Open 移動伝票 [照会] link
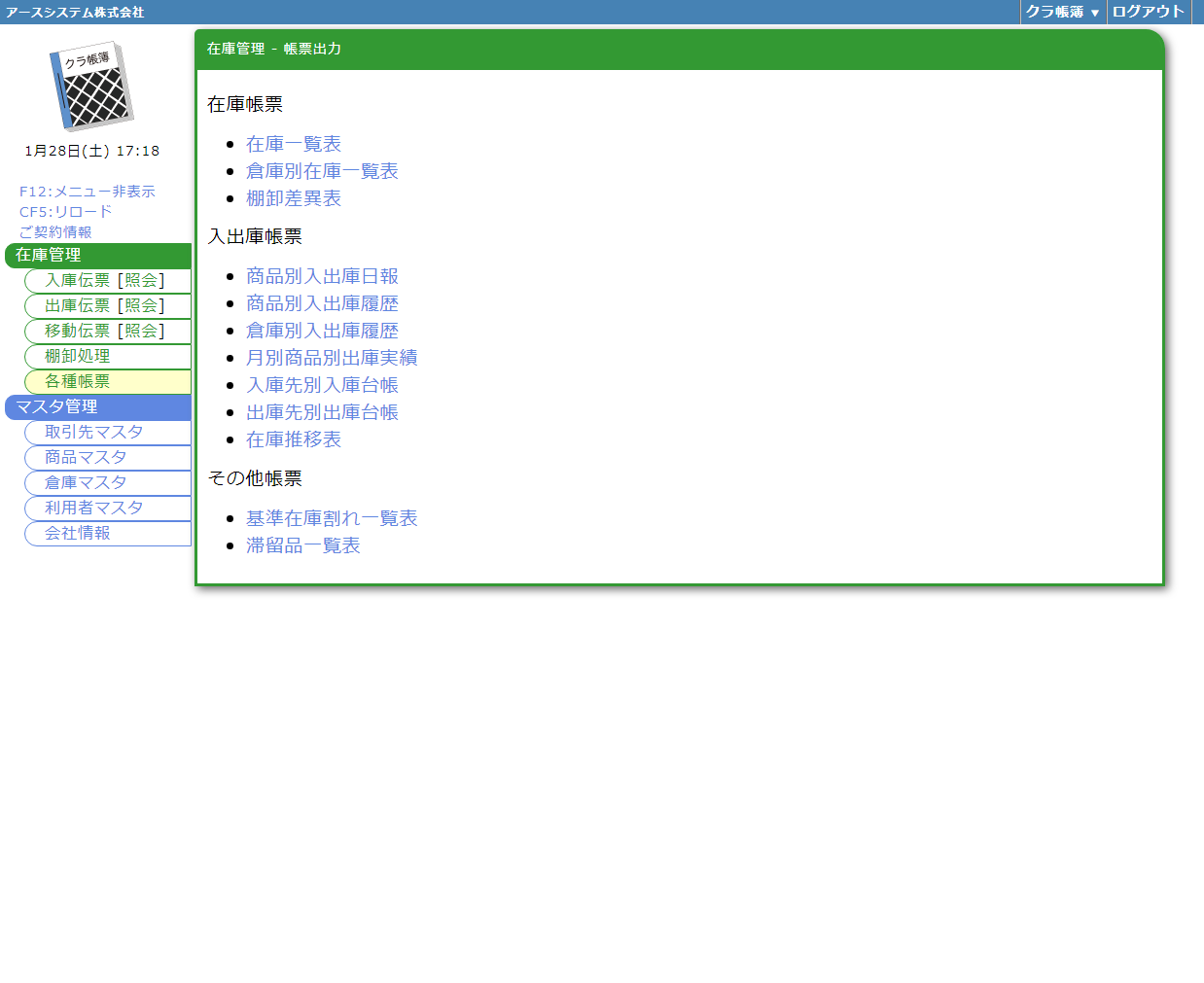Viewport: 1204px width, 983px height. [141, 331]
